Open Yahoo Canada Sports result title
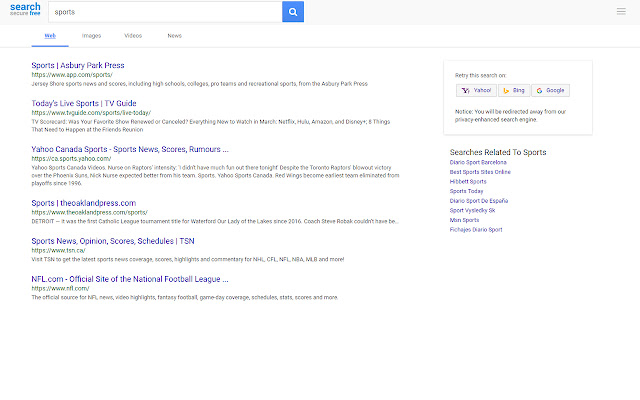 click(x=130, y=149)
